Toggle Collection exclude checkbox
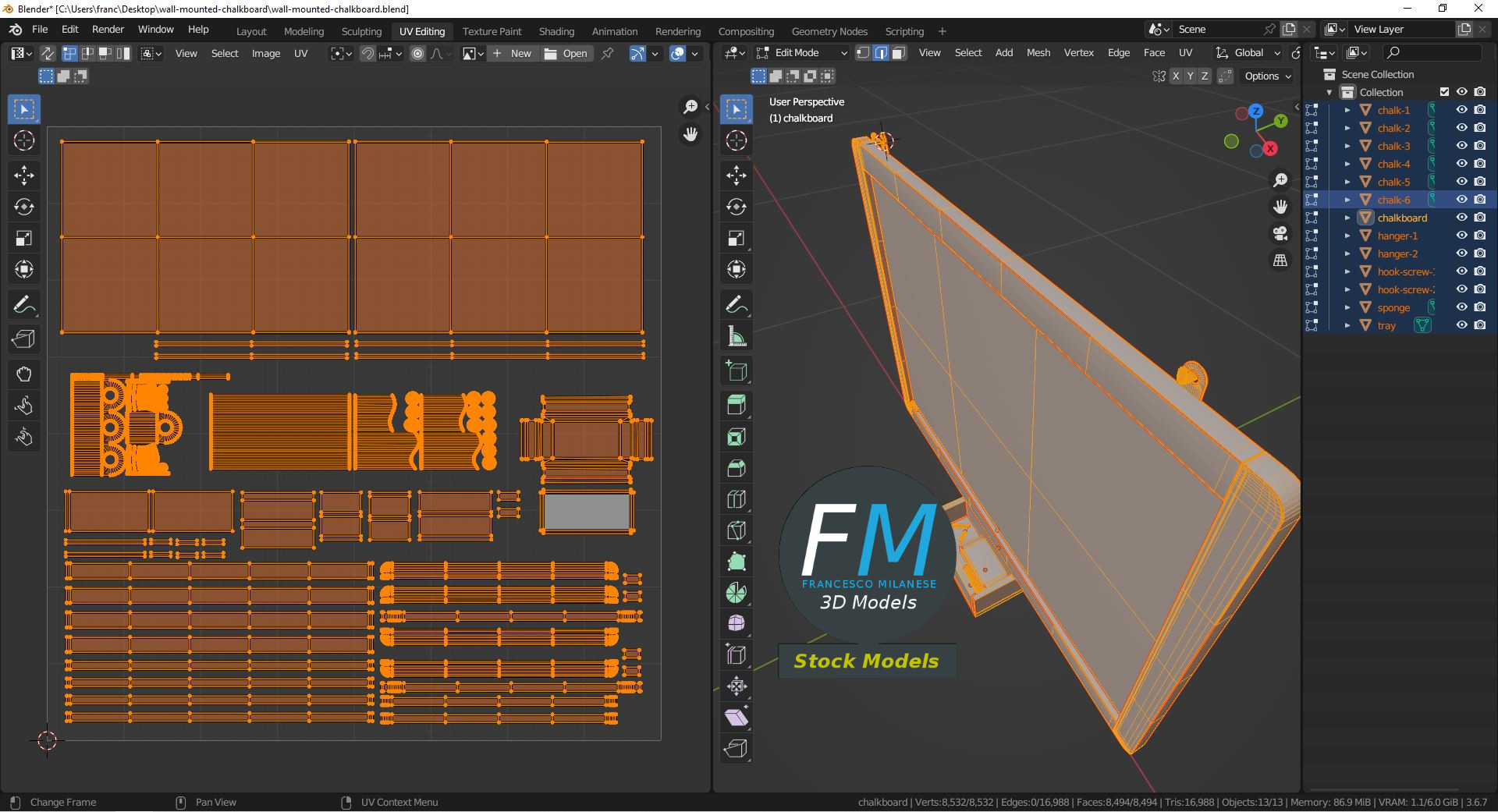 [x=1444, y=92]
